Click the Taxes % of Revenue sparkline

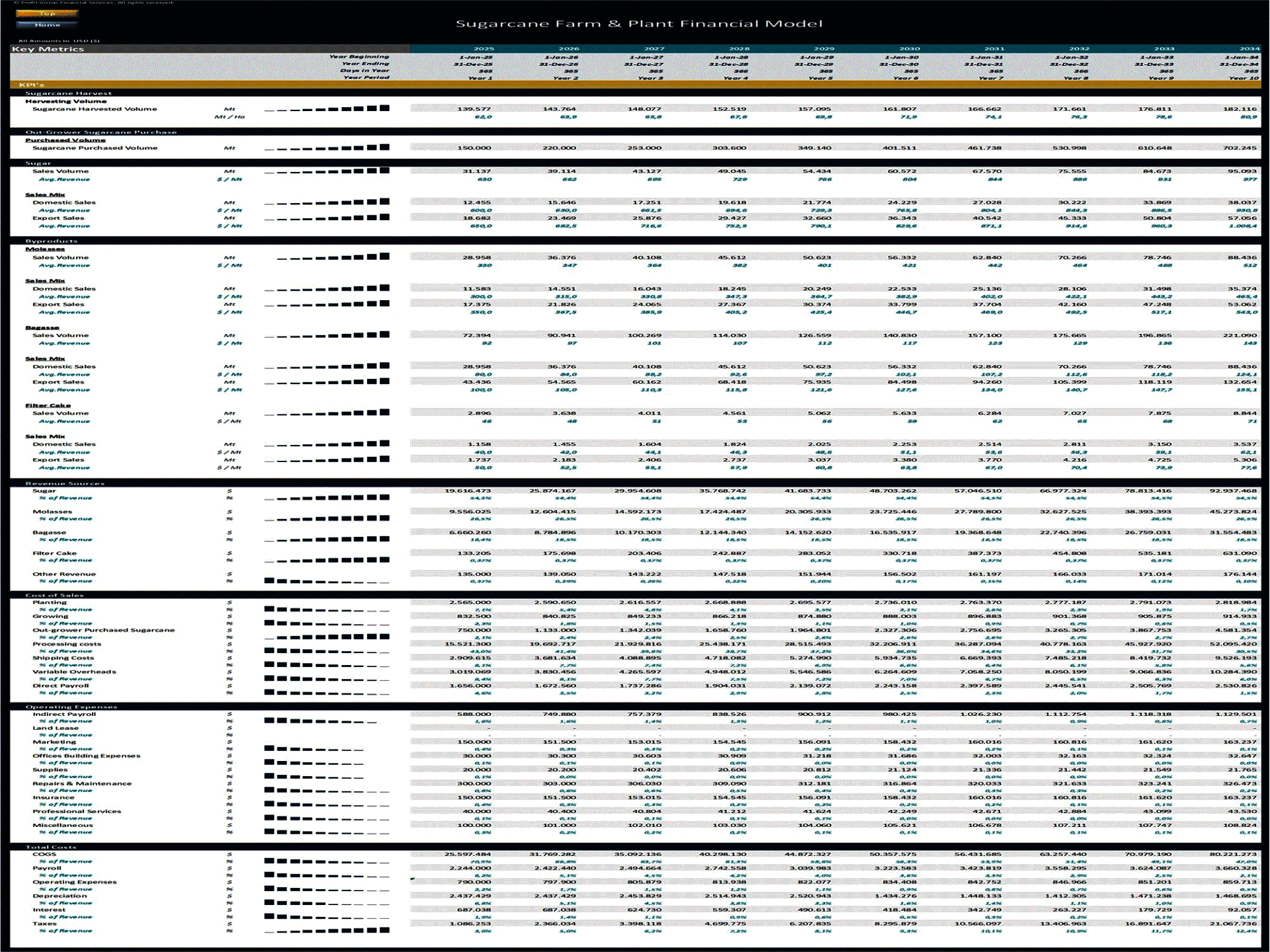point(327,930)
